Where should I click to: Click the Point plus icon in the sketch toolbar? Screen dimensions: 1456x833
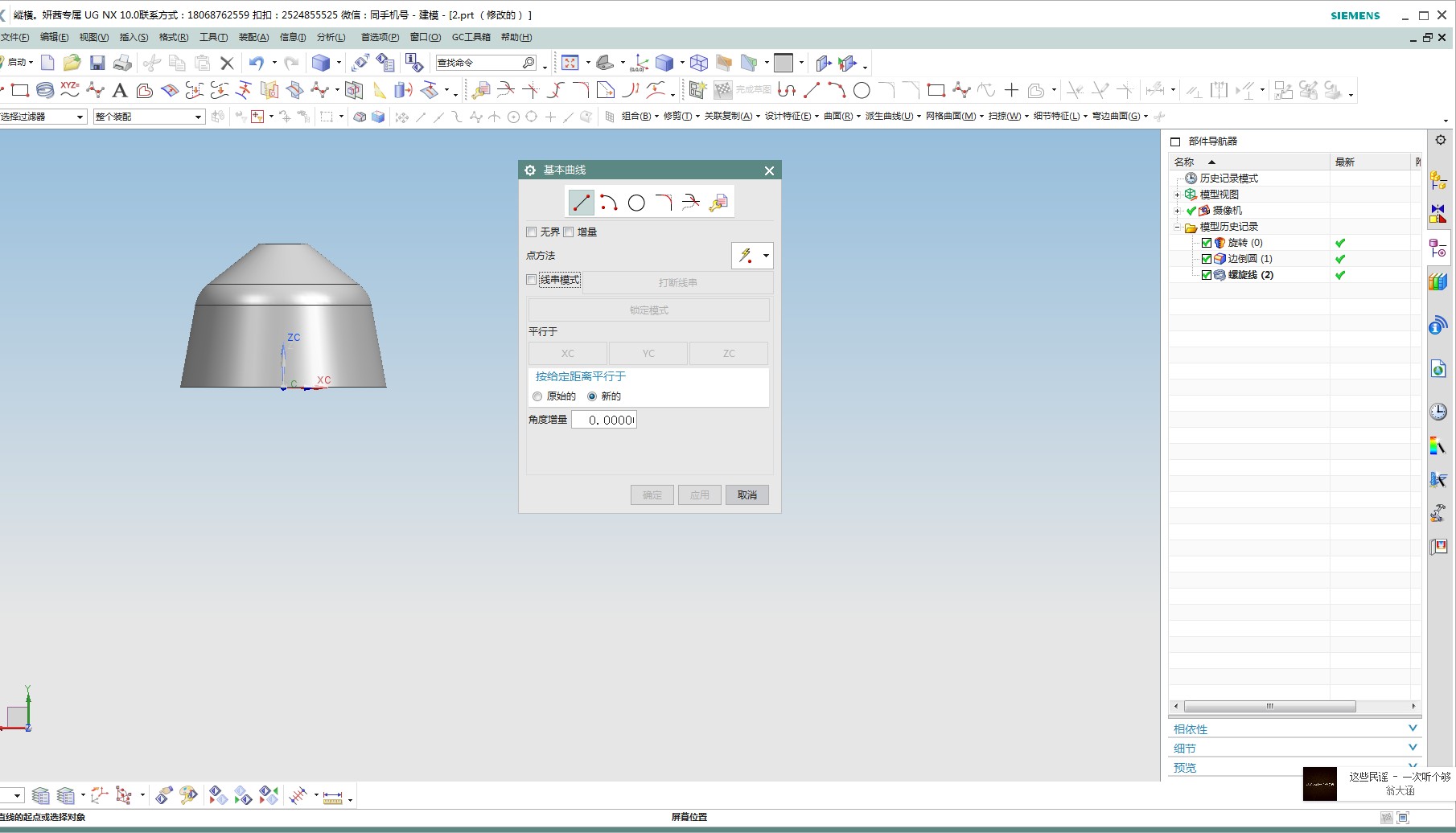click(1012, 90)
